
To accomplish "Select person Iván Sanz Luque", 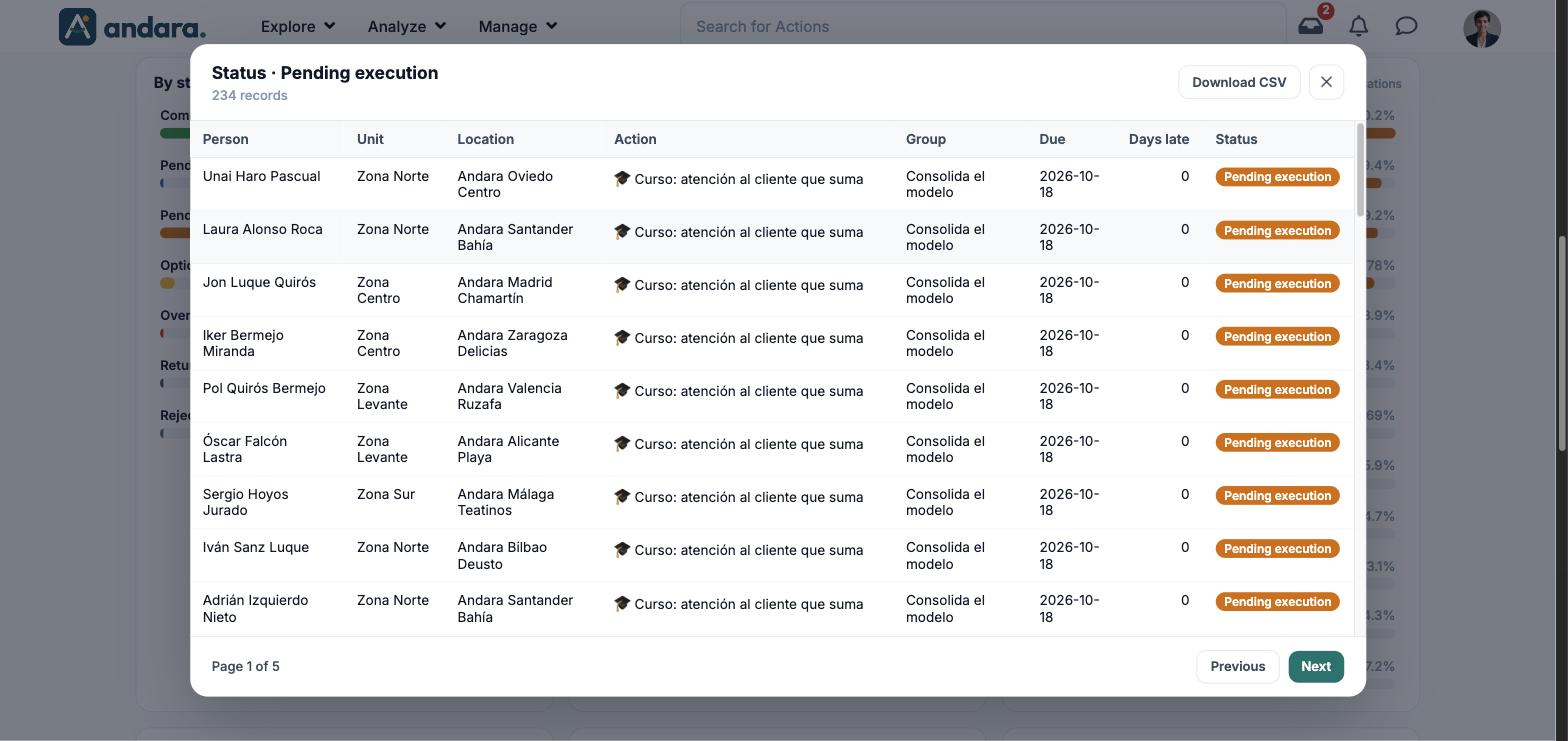I will pos(255,547).
